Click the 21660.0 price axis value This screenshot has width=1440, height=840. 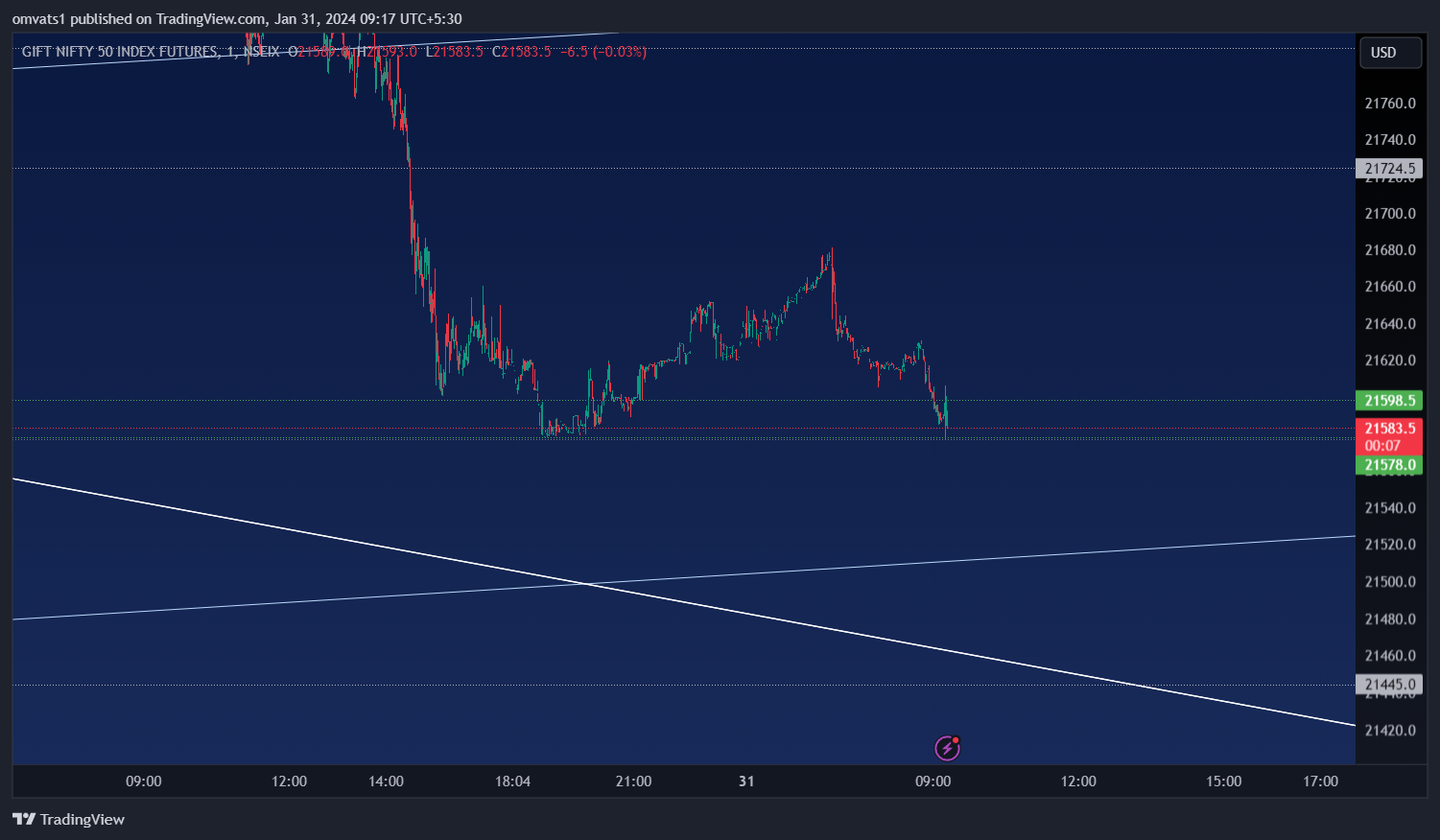(1390, 287)
